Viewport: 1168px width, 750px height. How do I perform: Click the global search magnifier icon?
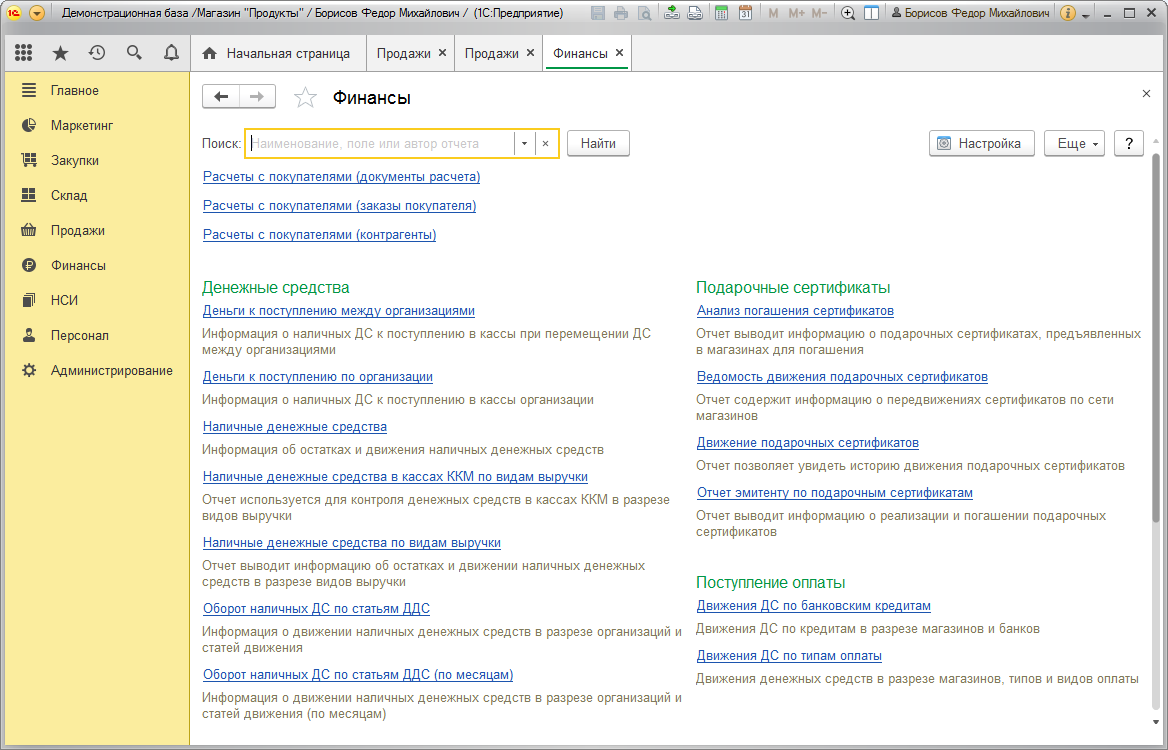134,53
